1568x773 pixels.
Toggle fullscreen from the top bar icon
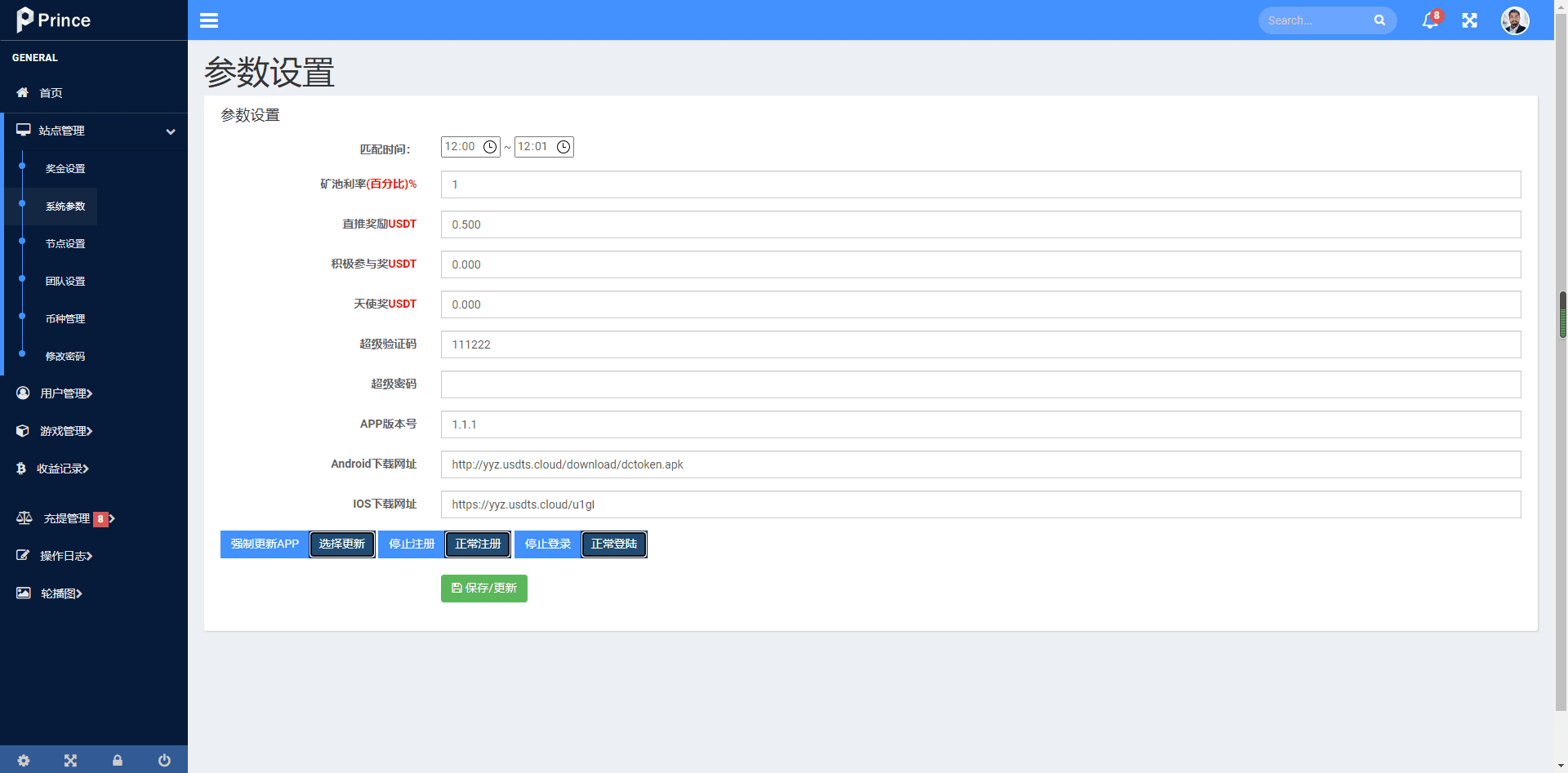tap(1469, 20)
